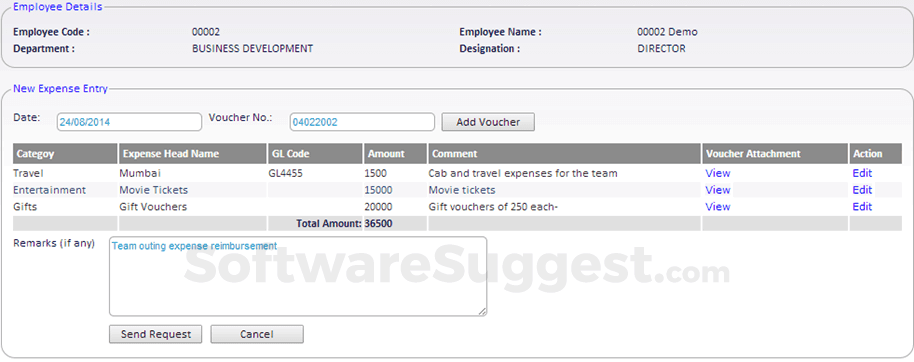Click the Designation label

coord(490,49)
